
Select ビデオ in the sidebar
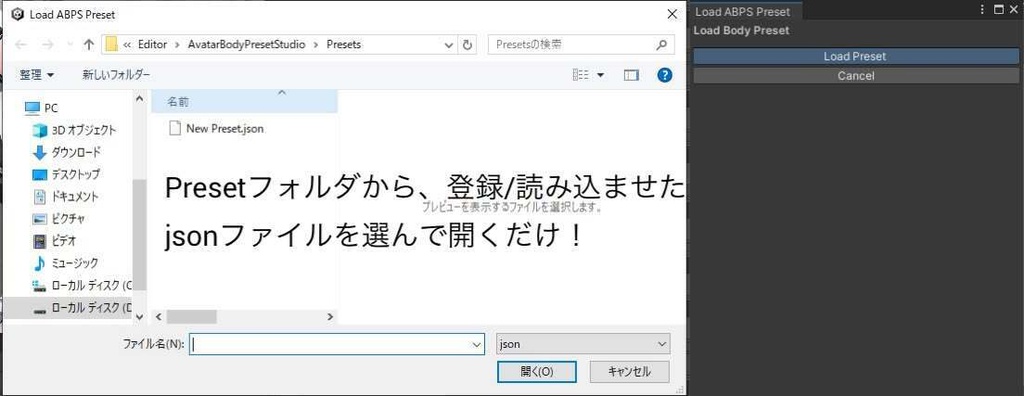[55, 240]
